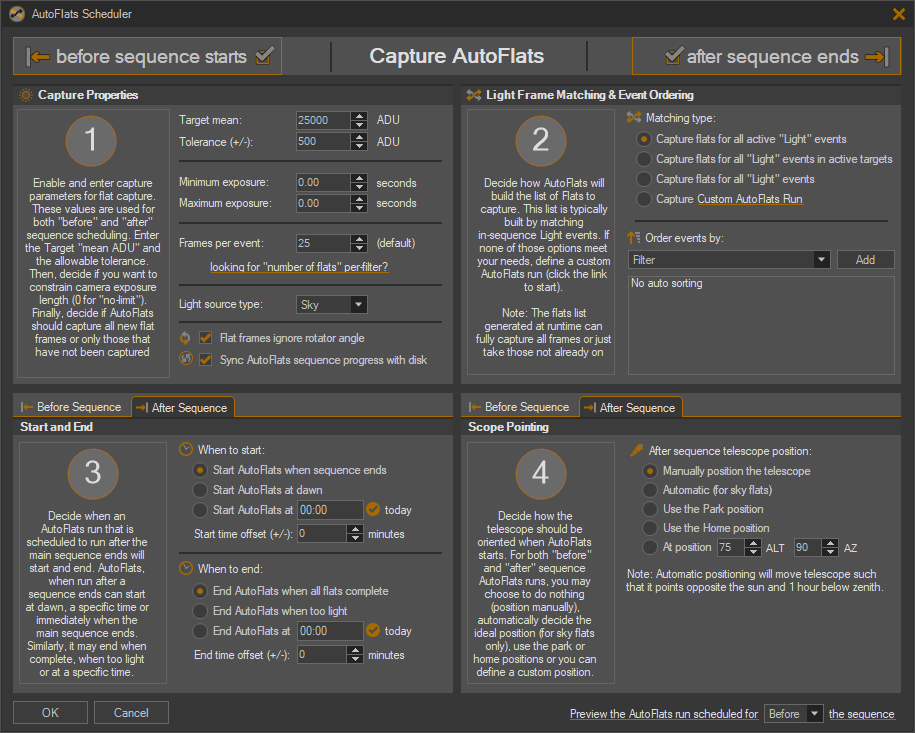This screenshot has width=915, height=733.
Task: Select End AutoFlats at specific time radio
Action: pyautogui.click(x=200, y=631)
